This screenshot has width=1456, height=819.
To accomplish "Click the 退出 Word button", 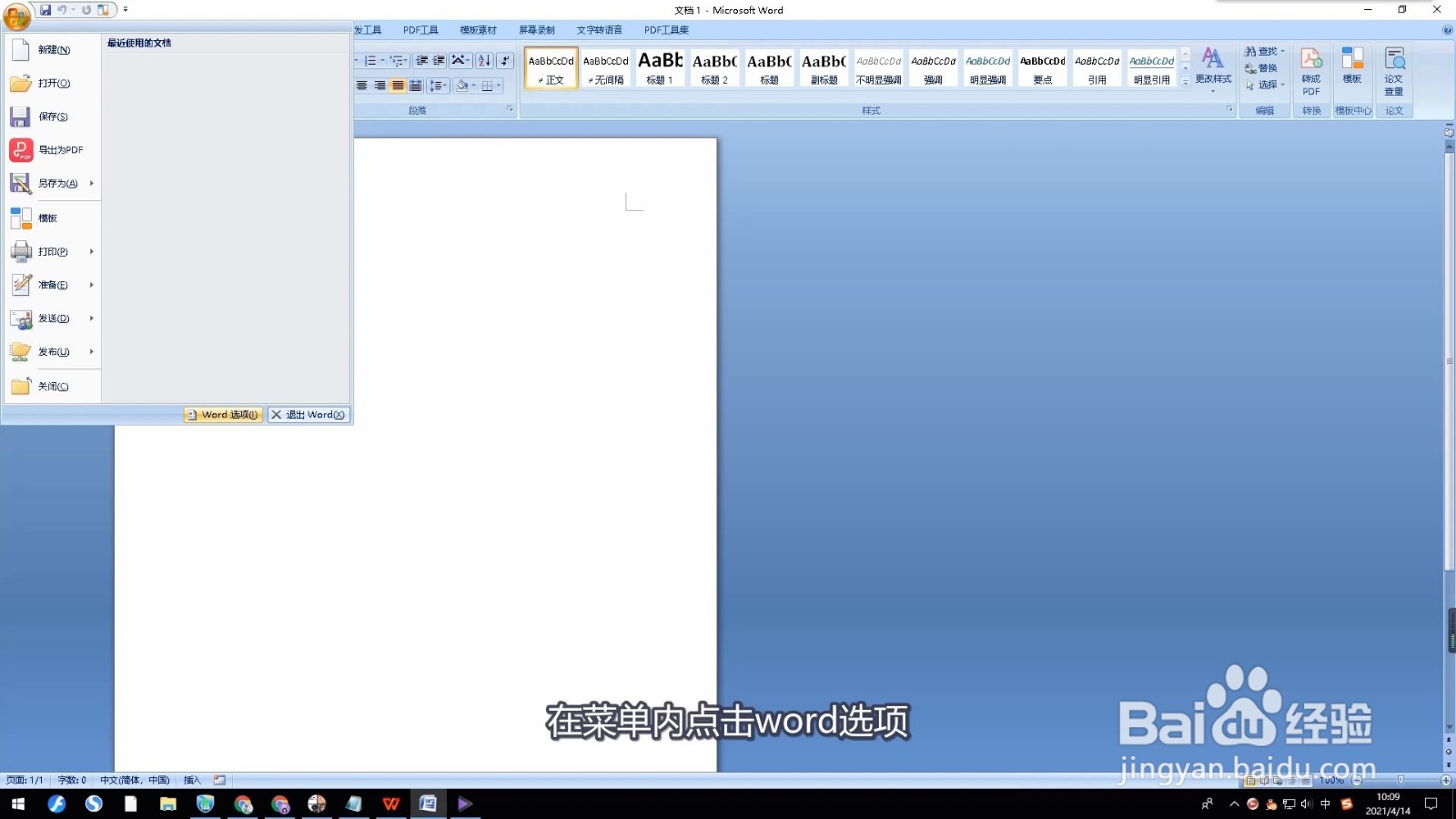I will (x=308, y=414).
